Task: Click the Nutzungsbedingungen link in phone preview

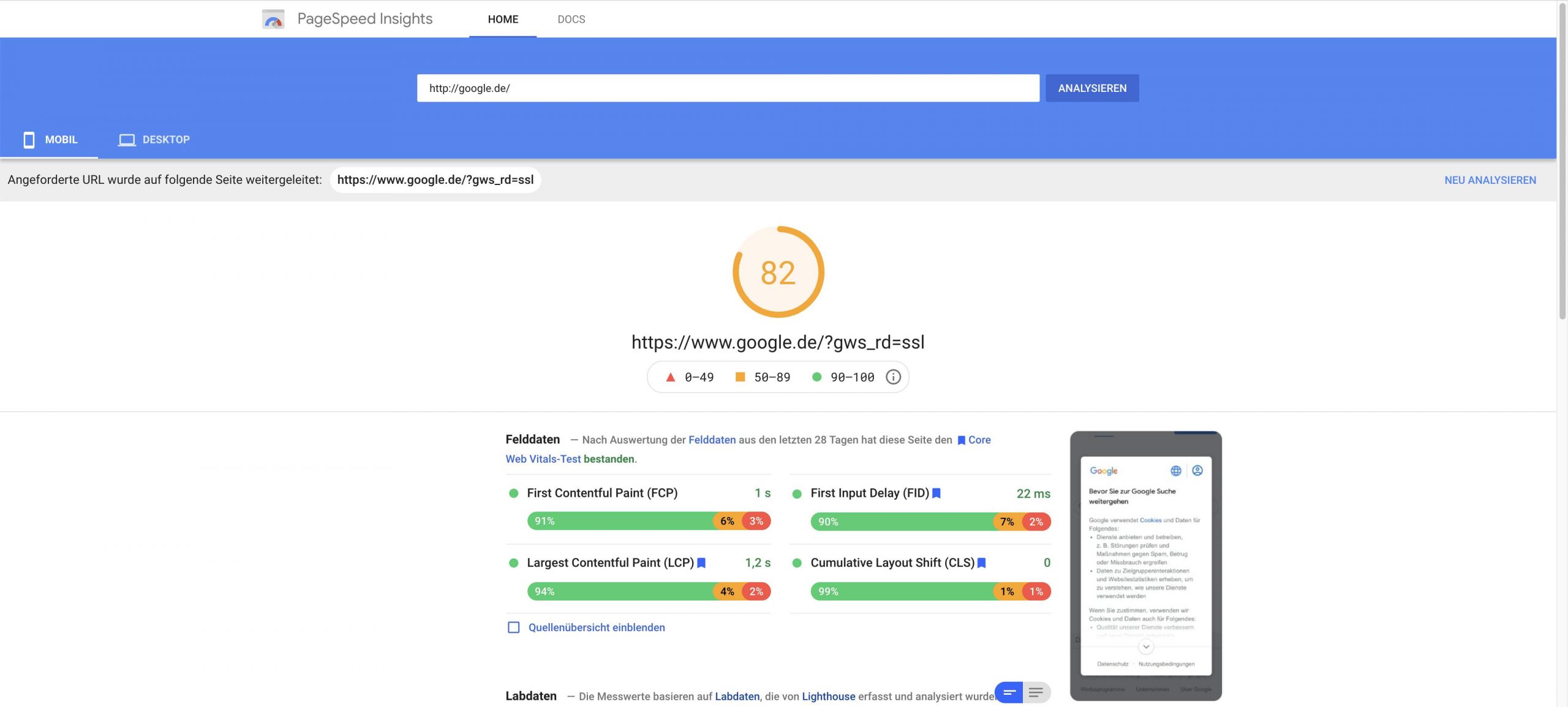Action: tap(1166, 664)
